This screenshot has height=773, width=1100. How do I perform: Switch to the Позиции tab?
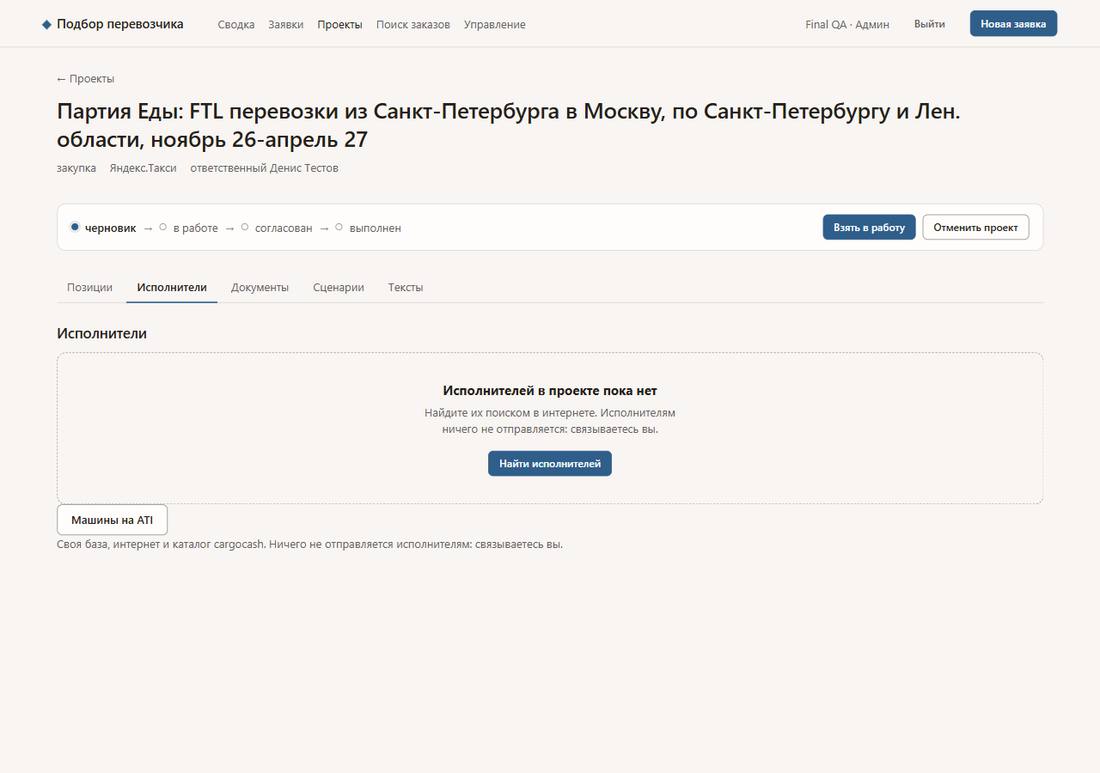point(90,288)
